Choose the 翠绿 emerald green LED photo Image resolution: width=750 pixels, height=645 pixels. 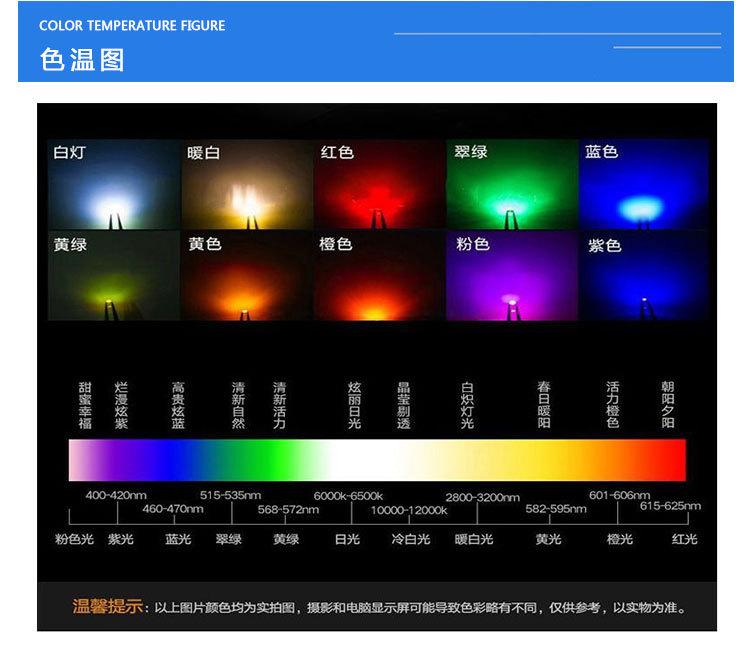pyautogui.click(x=511, y=186)
